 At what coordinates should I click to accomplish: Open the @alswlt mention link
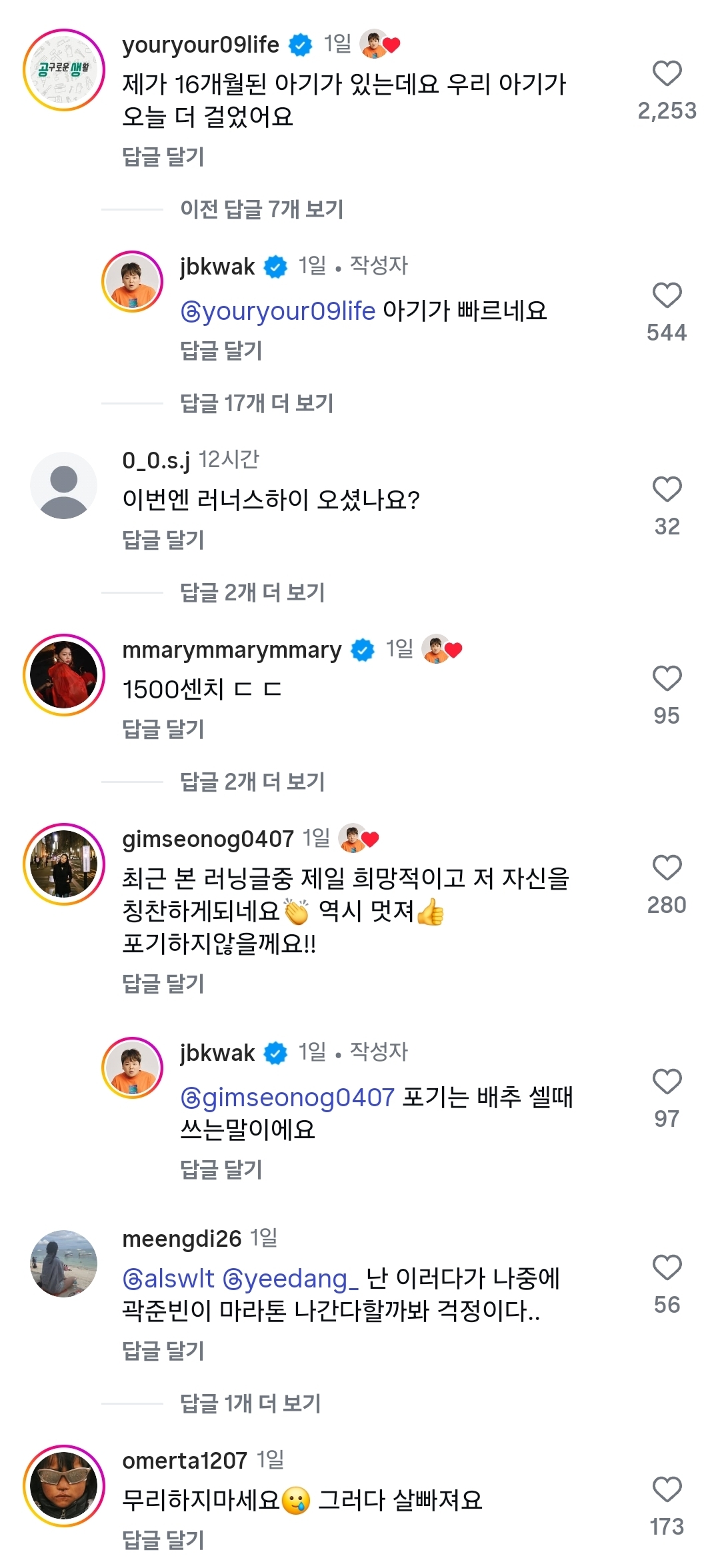(x=169, y=1279)
